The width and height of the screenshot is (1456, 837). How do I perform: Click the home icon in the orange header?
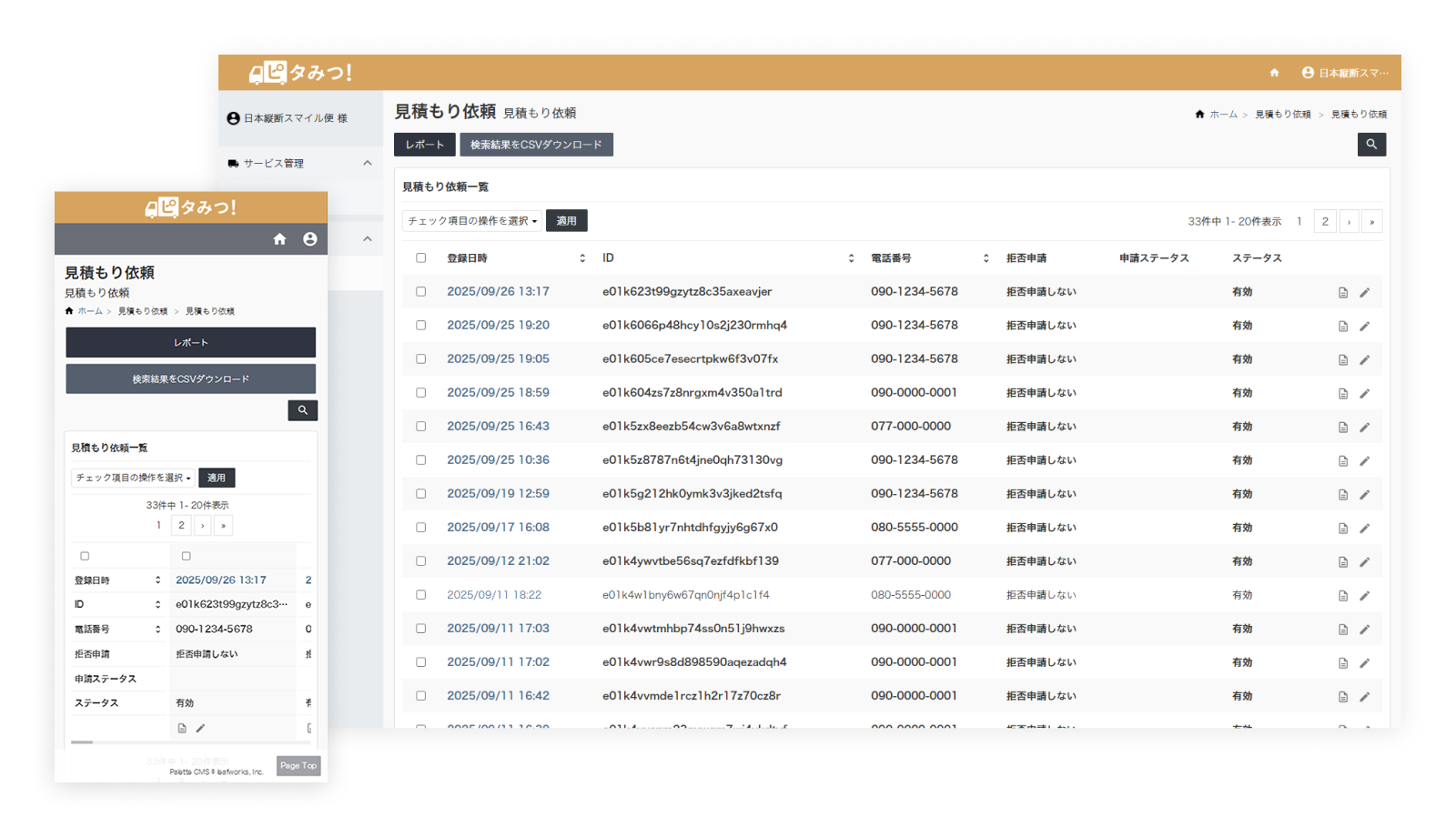tap(1274, 73)
